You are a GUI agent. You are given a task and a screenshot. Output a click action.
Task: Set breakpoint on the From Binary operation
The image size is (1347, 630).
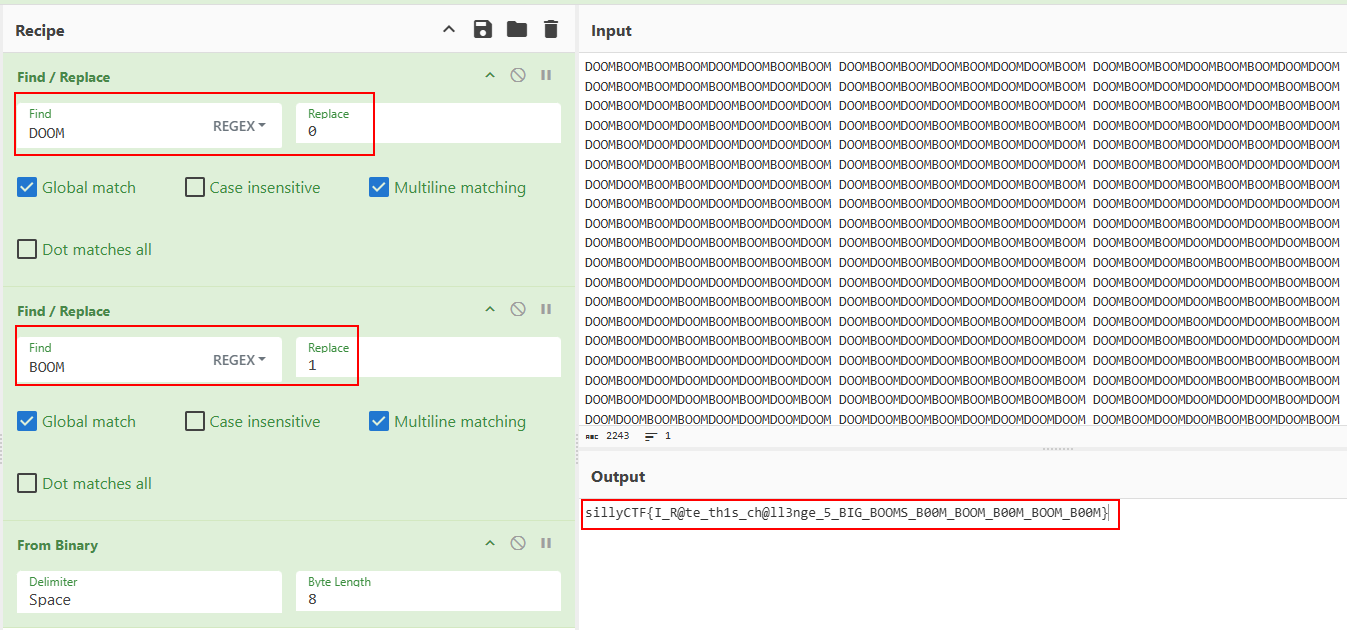(546, 543)
